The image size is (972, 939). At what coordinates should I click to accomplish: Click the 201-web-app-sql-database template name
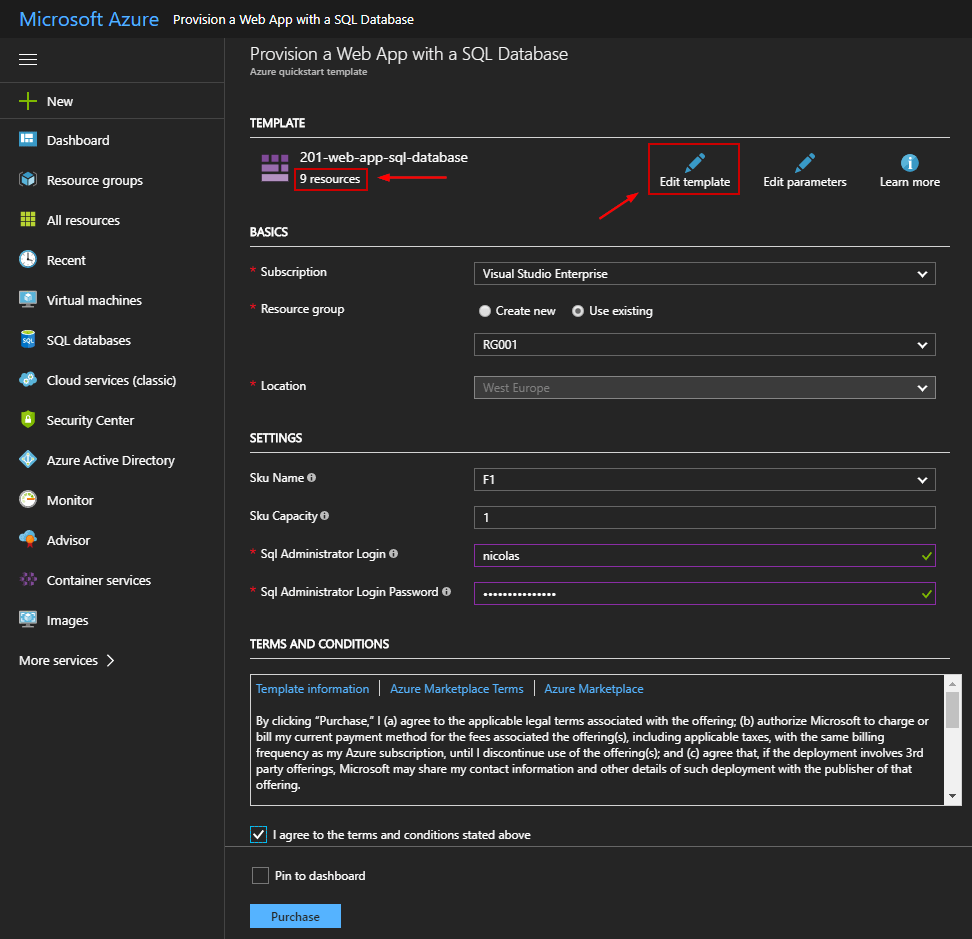(384, 157)
